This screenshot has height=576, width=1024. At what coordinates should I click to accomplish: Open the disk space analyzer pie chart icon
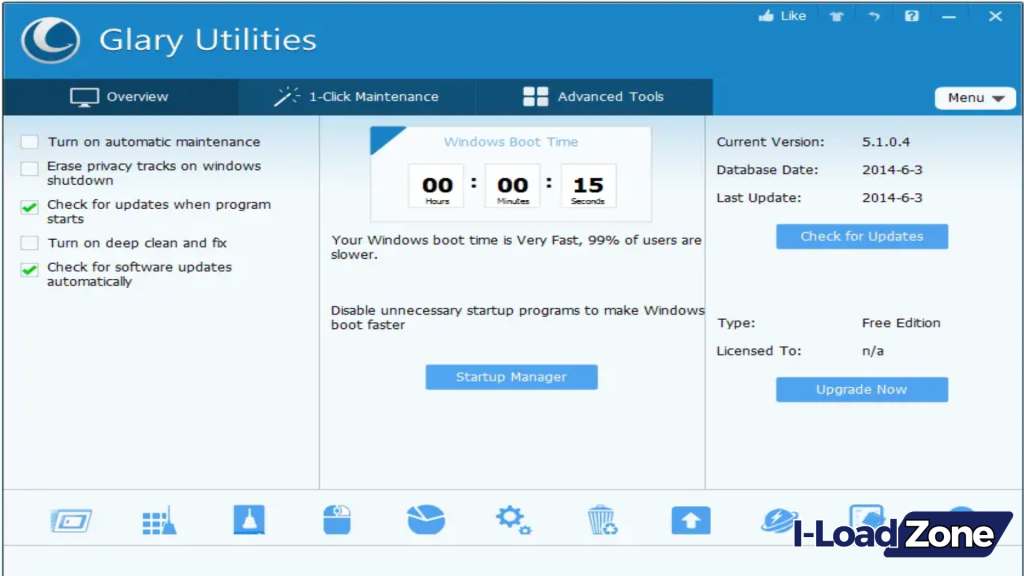point(425,519)
